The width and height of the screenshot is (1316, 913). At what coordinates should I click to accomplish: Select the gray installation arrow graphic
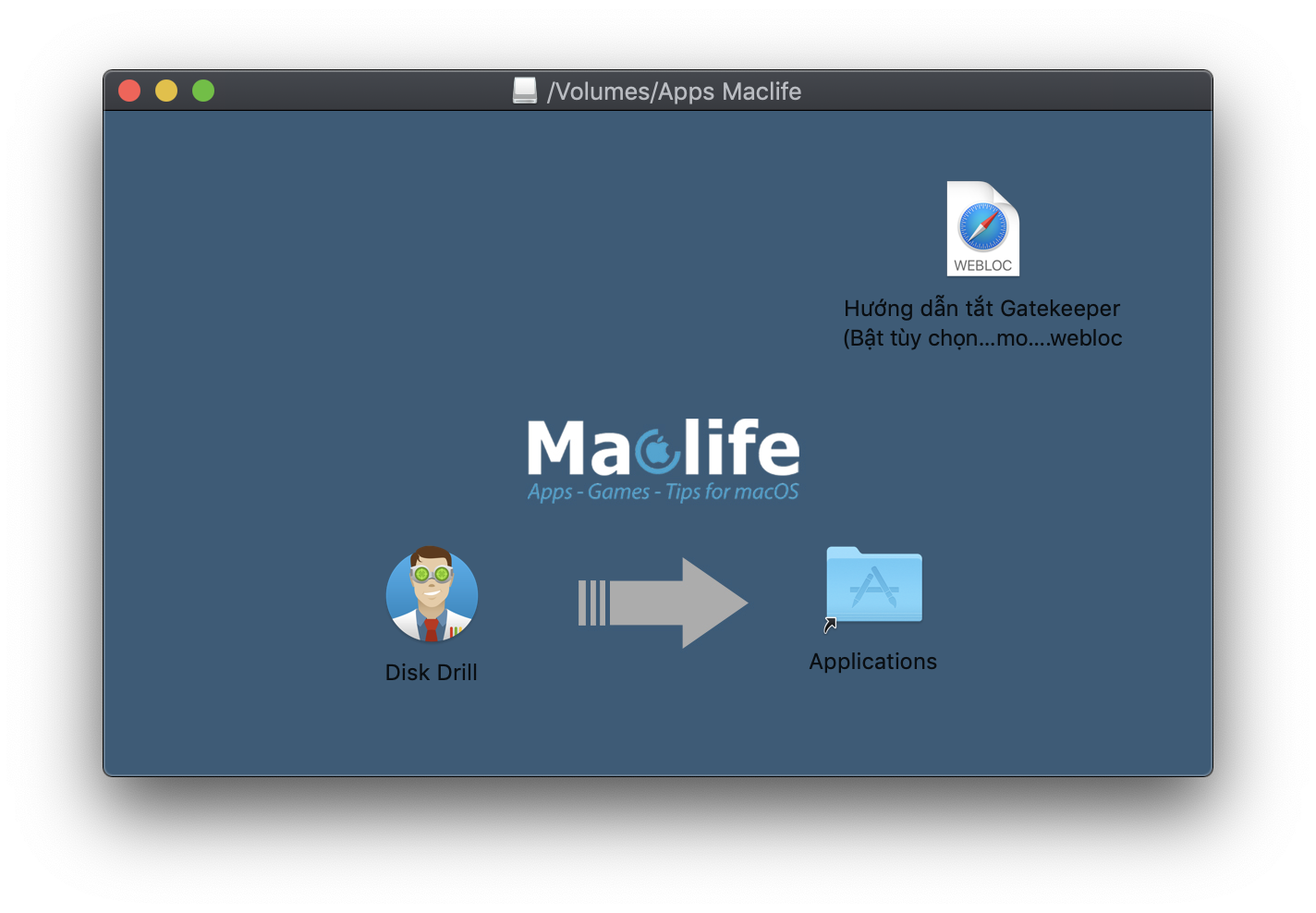pyautogui.click(x=663, y=603)
